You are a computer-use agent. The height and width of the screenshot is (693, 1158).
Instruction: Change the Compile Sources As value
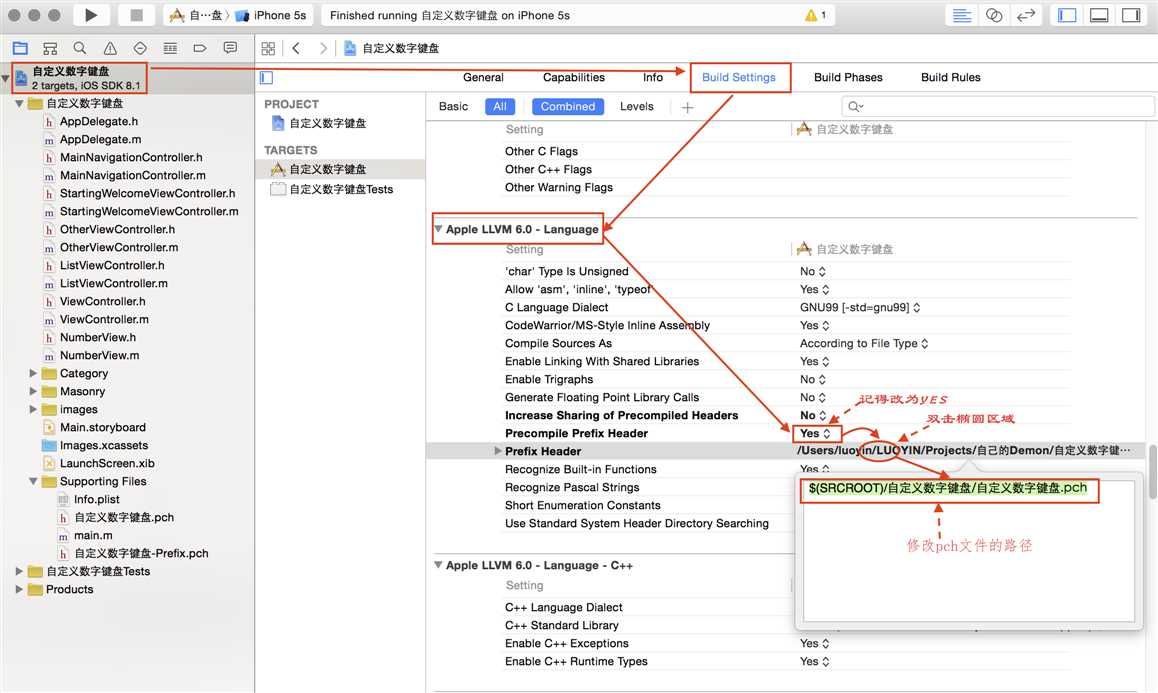864,344
